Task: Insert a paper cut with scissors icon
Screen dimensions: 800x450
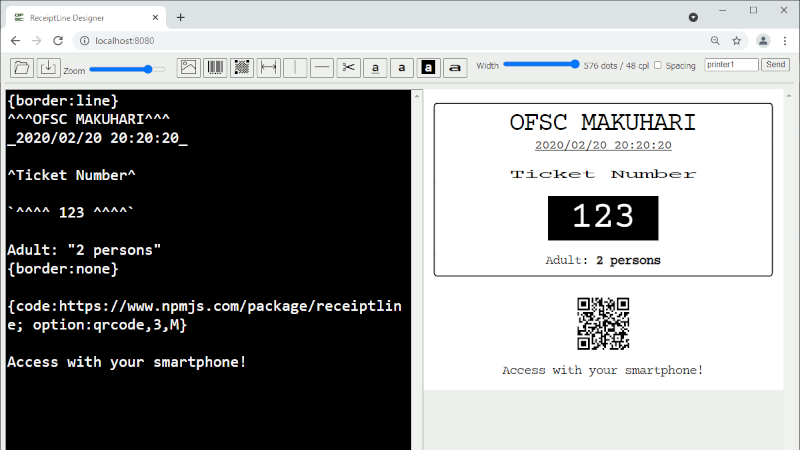Action: 348,67
